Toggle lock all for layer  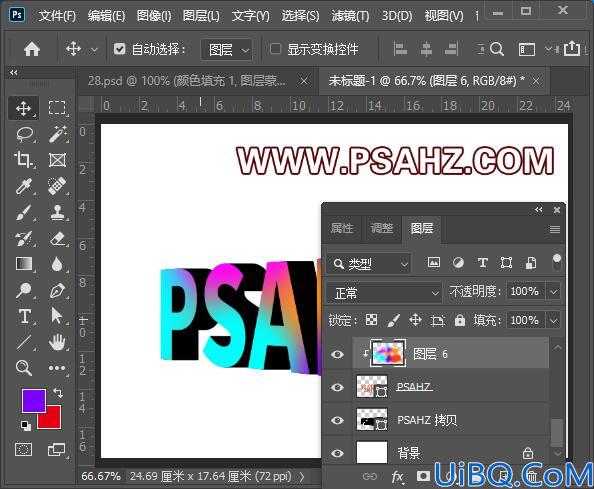(x=460, y=320)
